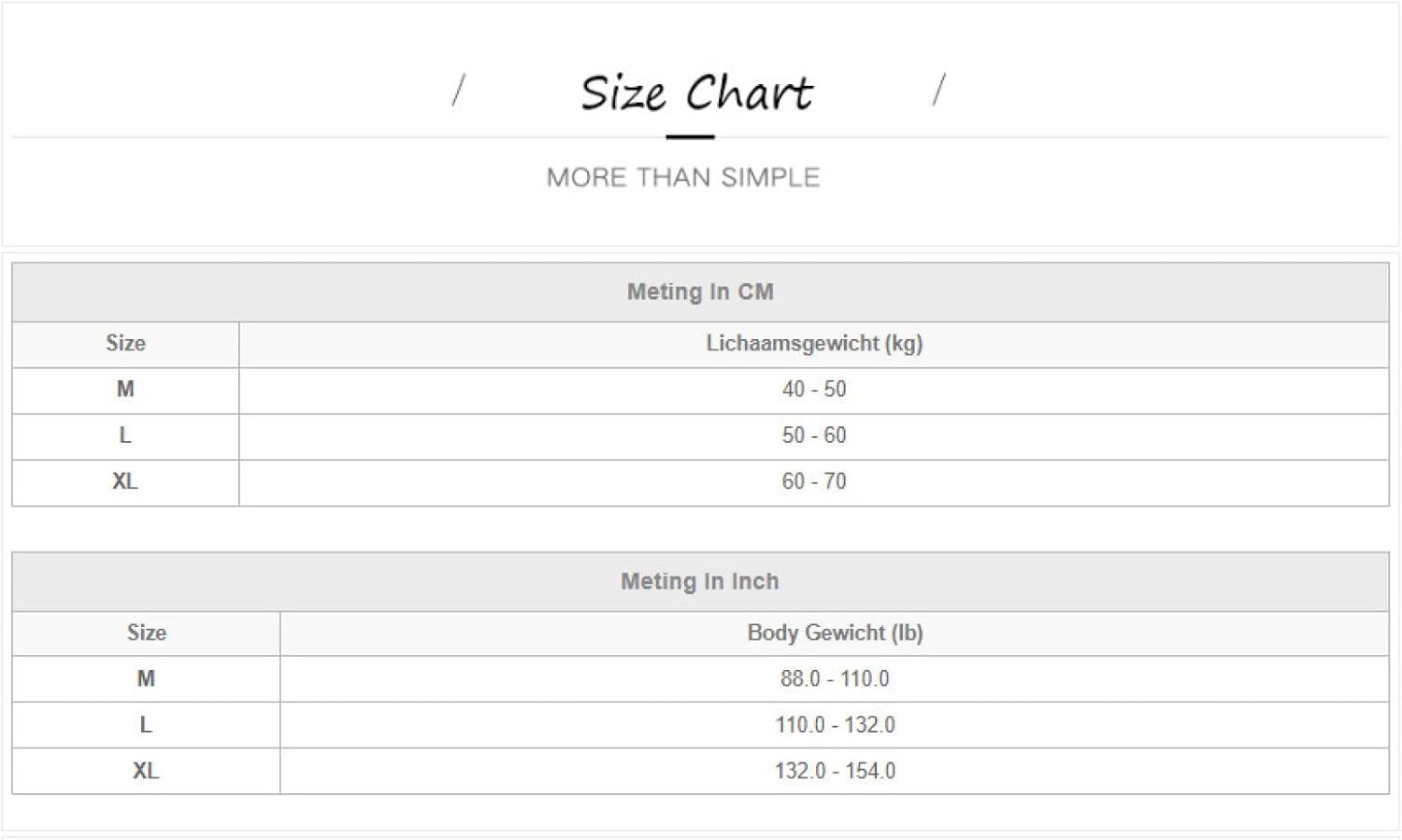Select size XL in the Inch table
Viewport: 1402px width, 840px height.
146,771
